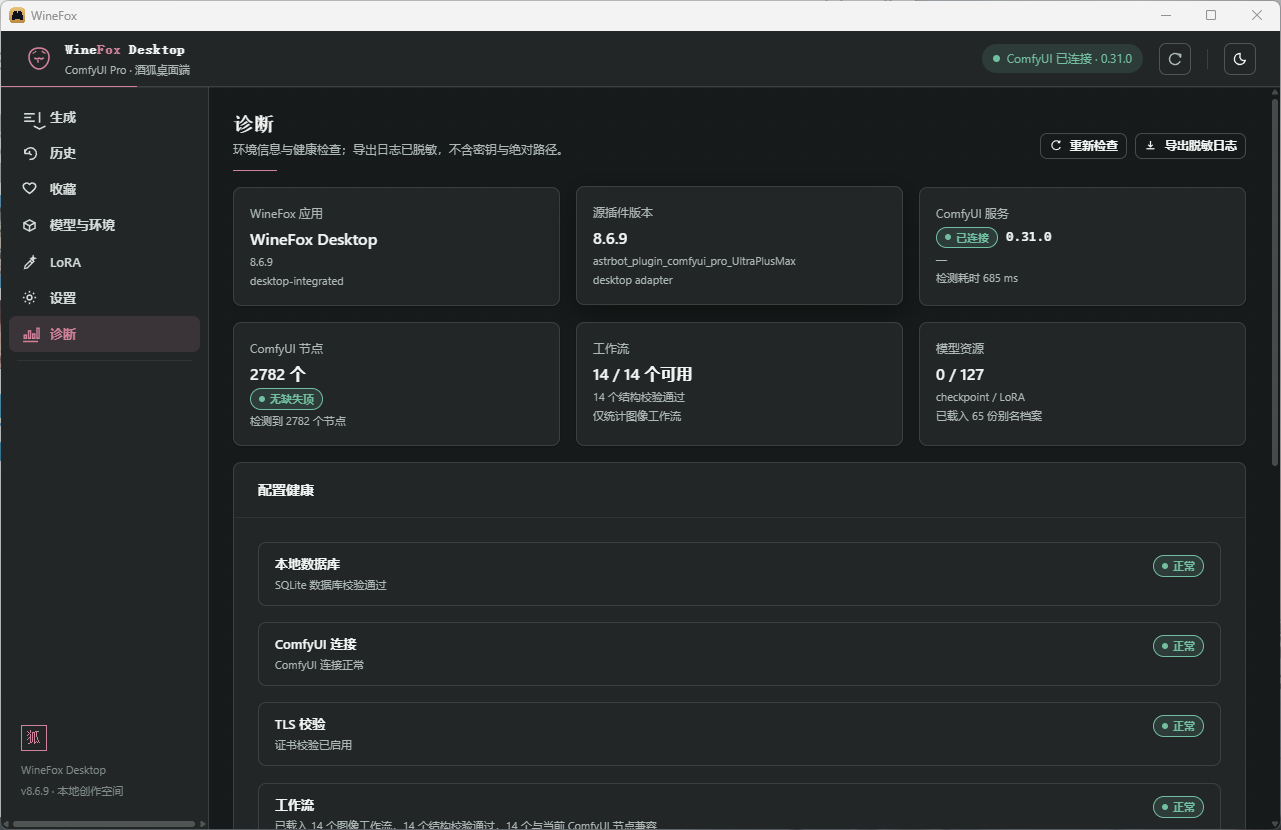
Task: Click the 正常 badge for 本地数据库
Action: click(x=1178, y=566)
